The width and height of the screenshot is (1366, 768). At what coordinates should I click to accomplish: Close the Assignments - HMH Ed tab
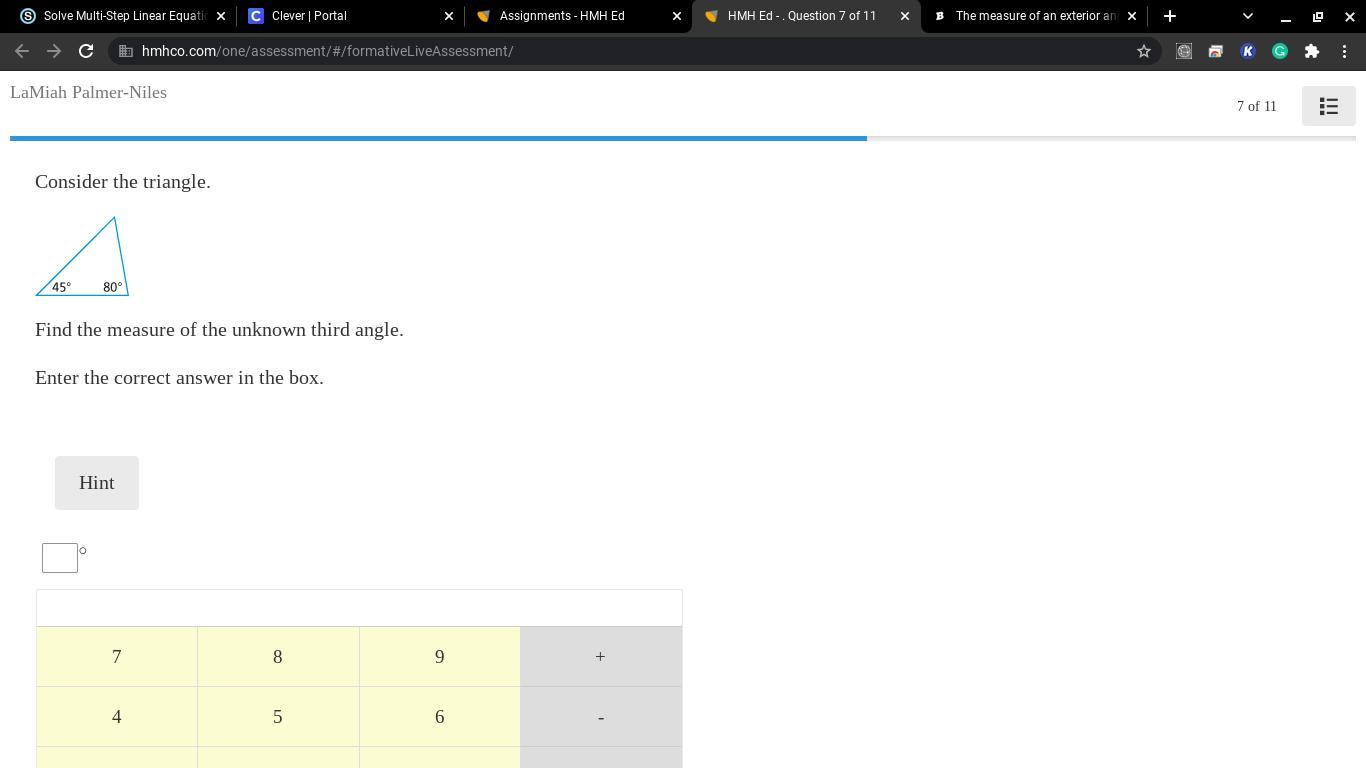[677, 16]
